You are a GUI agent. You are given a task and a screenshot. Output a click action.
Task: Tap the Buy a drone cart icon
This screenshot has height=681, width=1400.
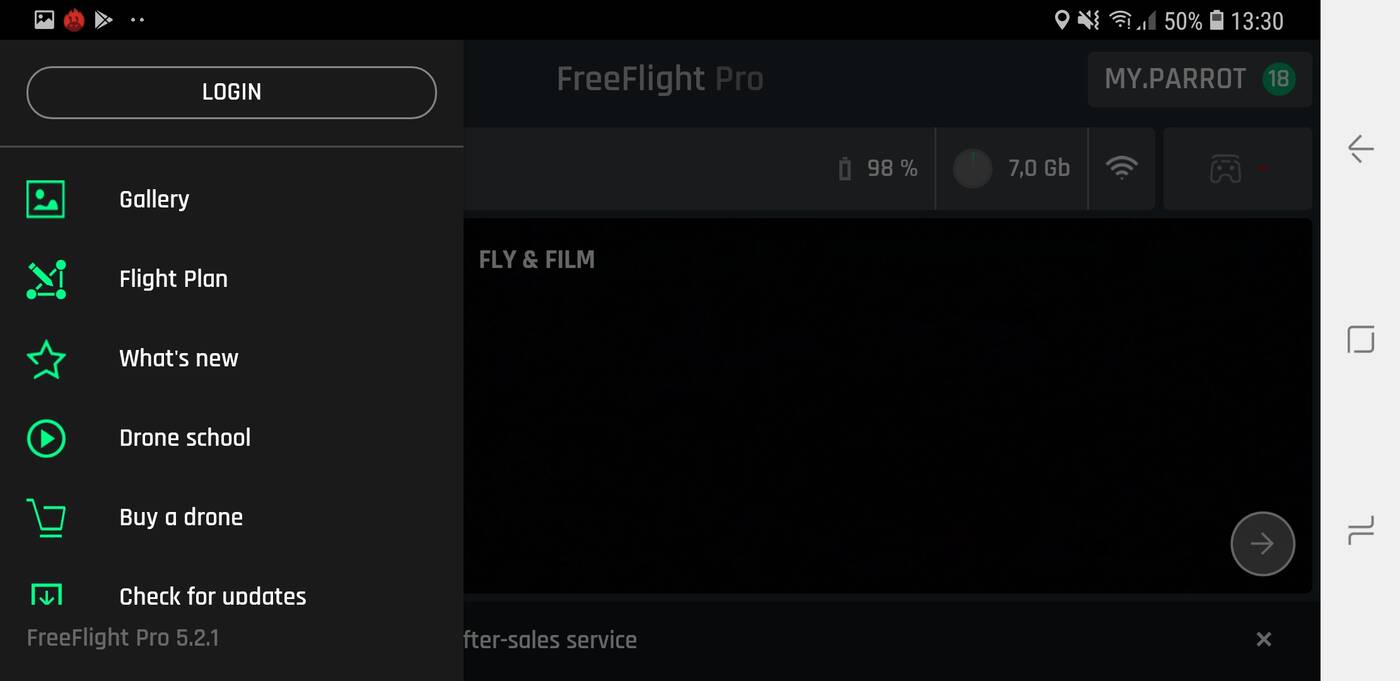(x=46, y=518)
